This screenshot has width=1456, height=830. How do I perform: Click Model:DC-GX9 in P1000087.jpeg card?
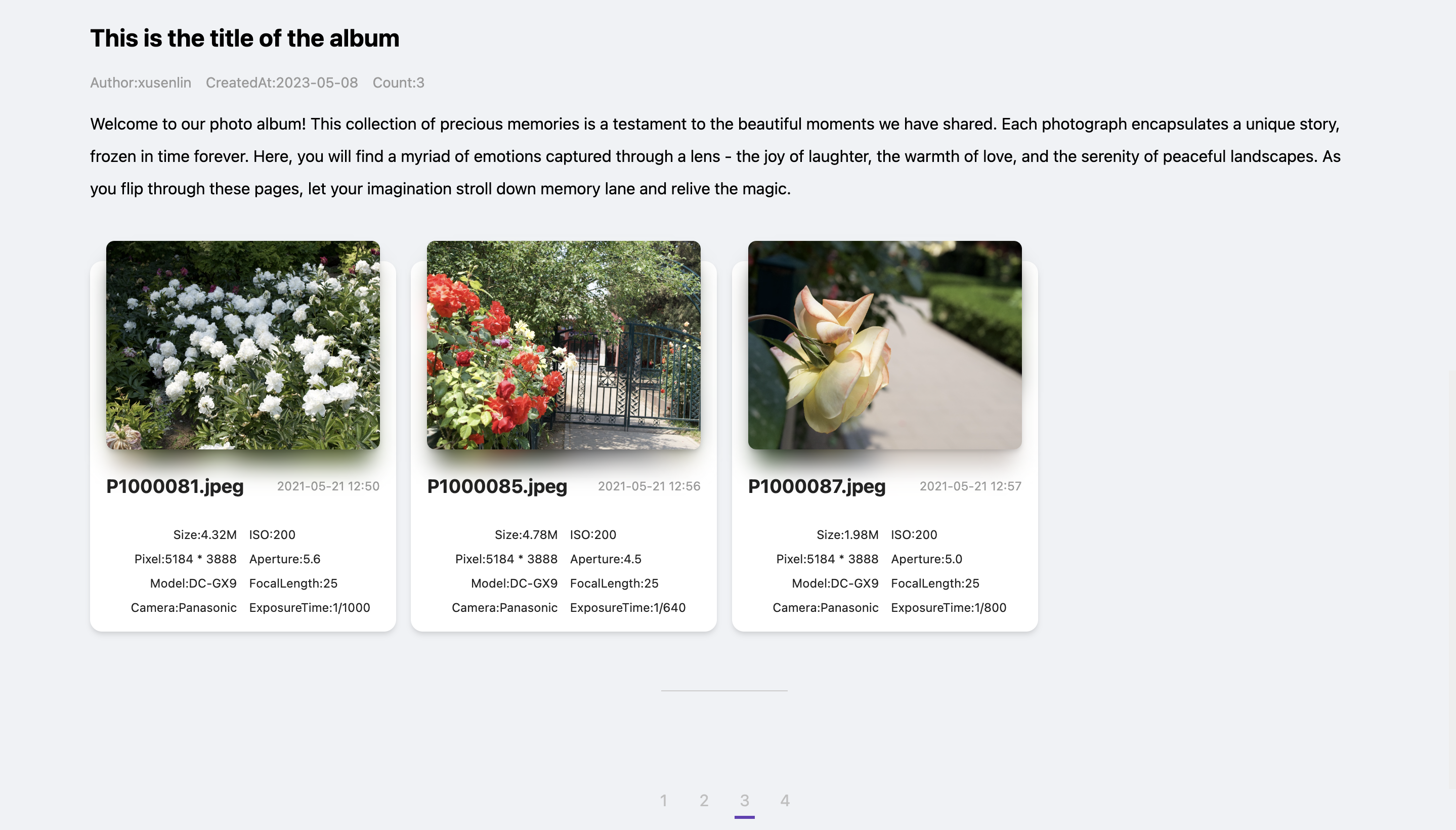[x=835, y=583]
